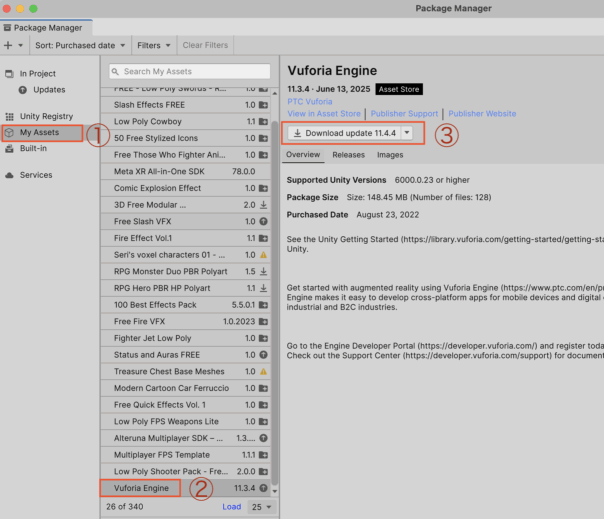Open Publisher Website link
This screenshot has width=604, height=519.
482,114
